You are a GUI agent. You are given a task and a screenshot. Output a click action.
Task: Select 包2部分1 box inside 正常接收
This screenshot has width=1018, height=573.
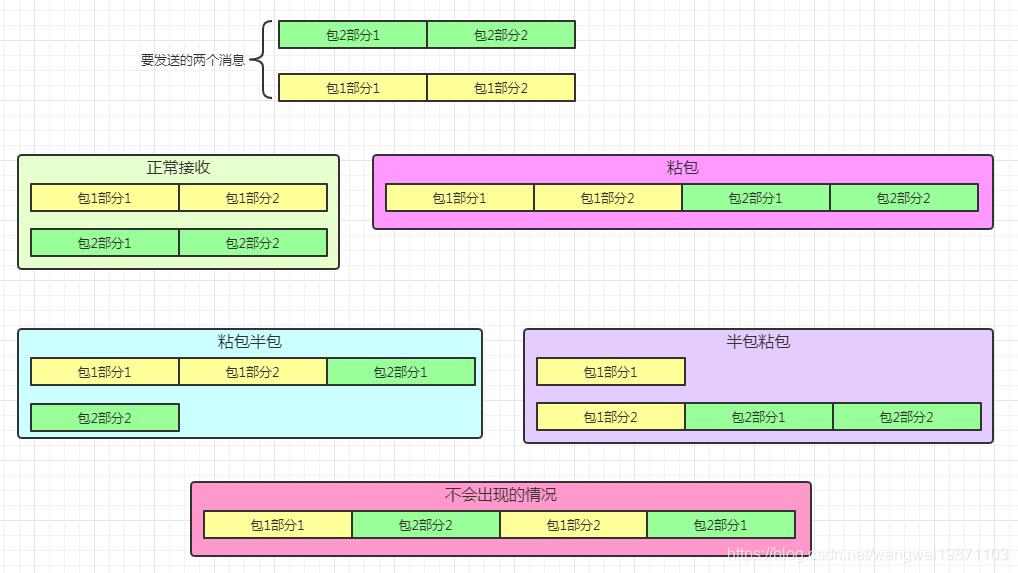[105, 243]
